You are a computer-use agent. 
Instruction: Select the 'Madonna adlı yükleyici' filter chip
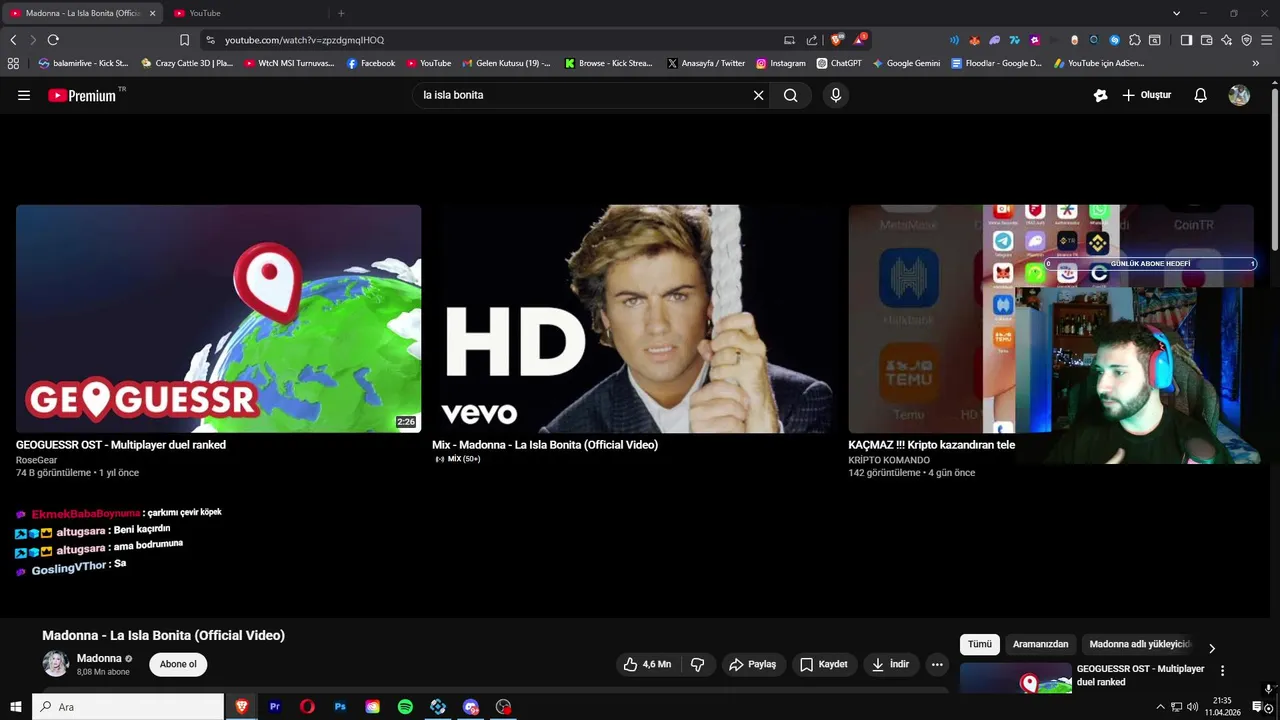coord(1140,645)
